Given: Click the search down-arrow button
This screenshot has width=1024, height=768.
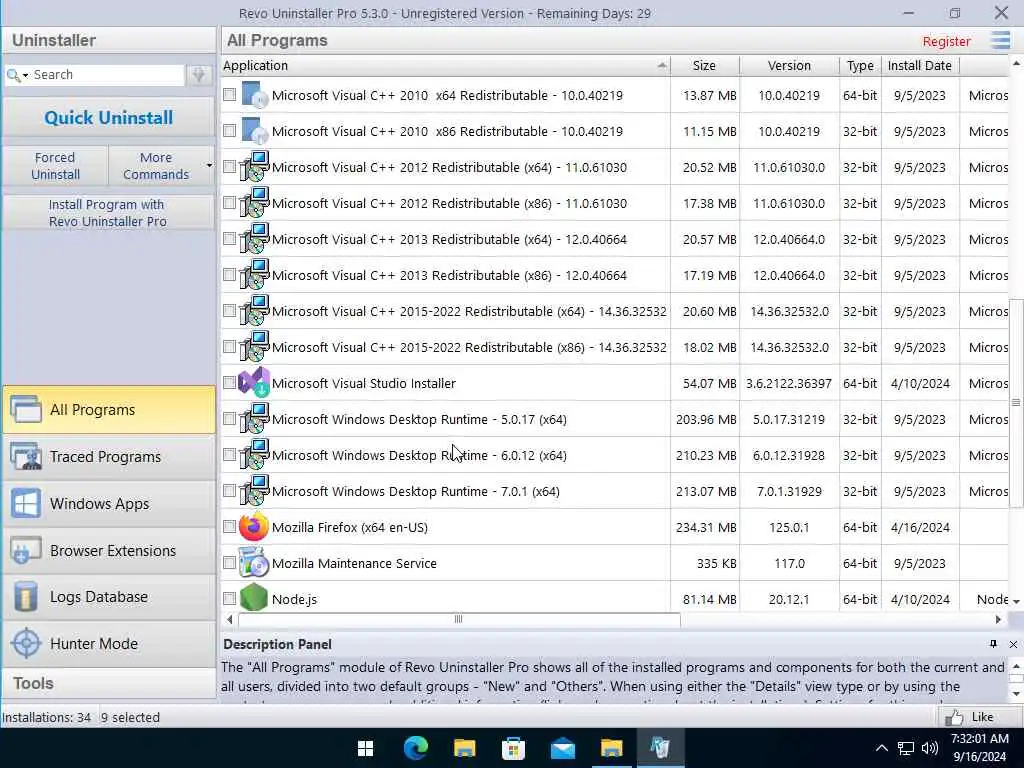Looking at the screenshot, I should tap(199, 75).
